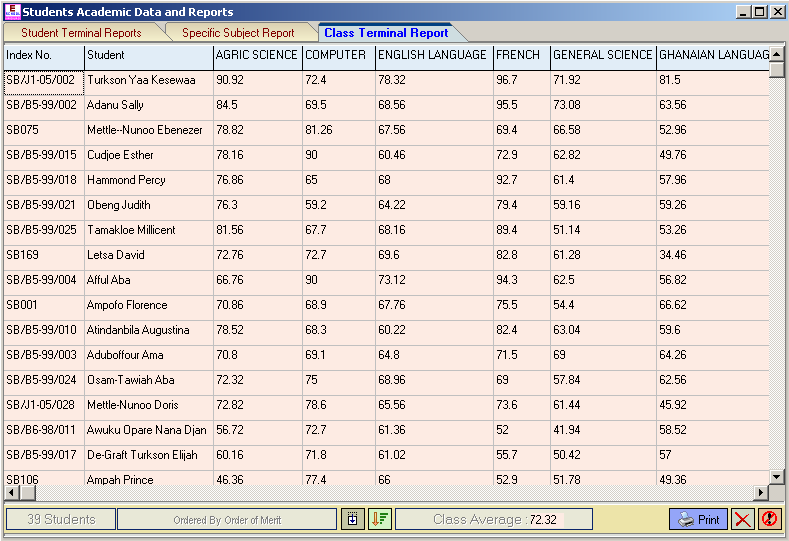Select student Cudjoe Esther
The image size is (789, 541).
148,158
